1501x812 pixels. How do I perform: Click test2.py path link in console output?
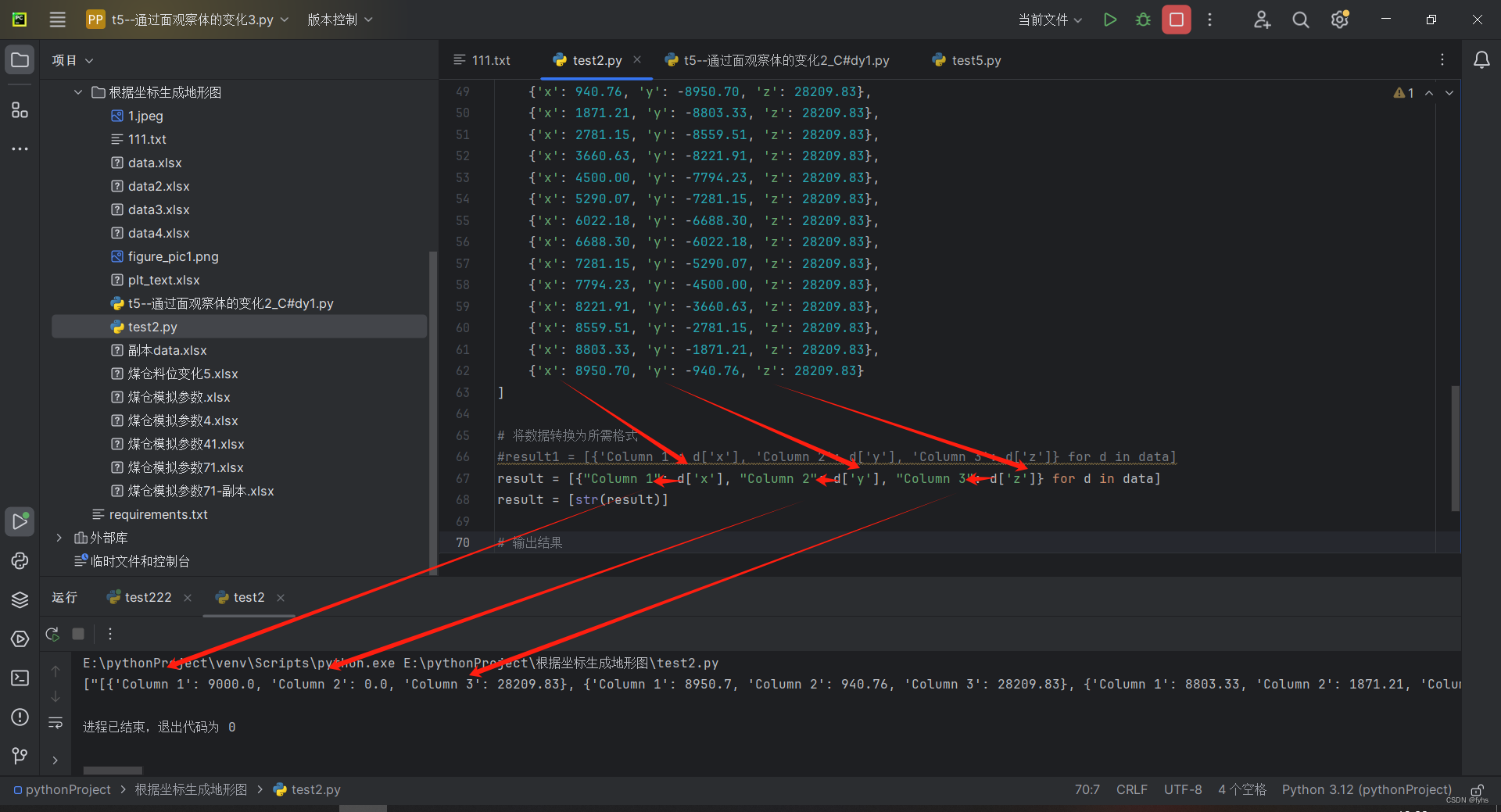(561, 663)
